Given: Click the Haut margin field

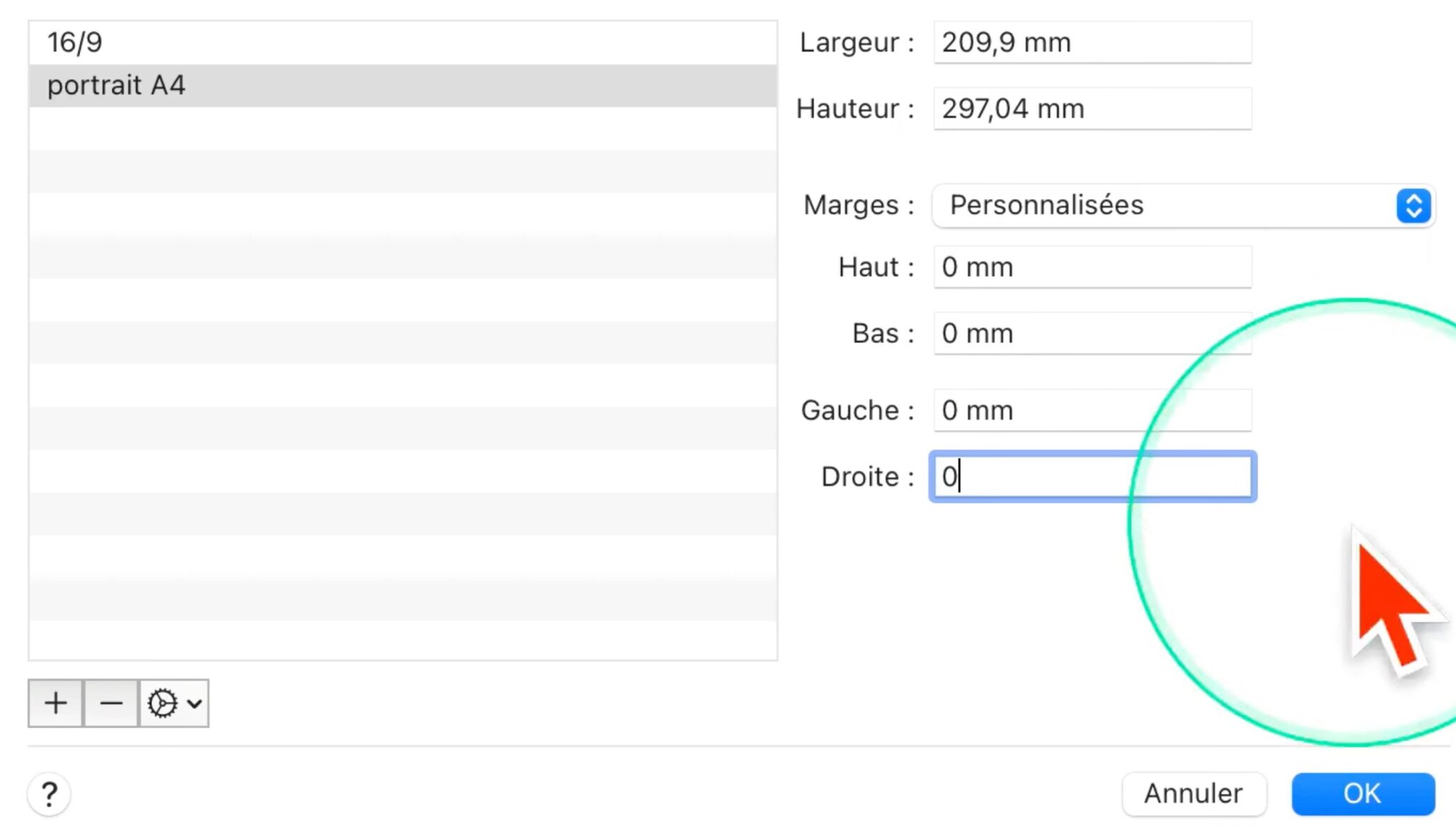Looking at the screenshot, I should (1092, 267).
